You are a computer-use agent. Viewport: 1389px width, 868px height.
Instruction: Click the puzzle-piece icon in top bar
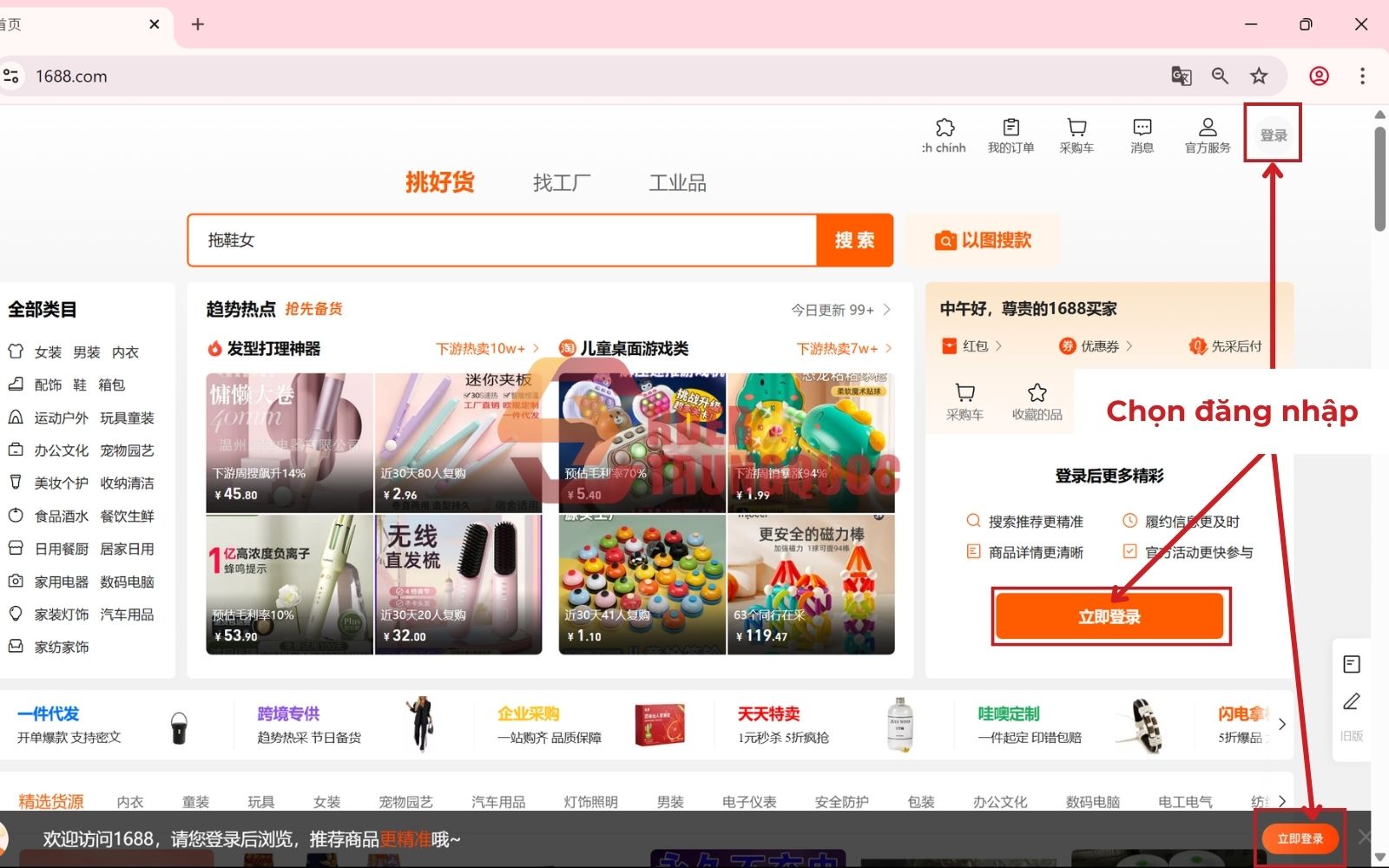coord(945,128)
